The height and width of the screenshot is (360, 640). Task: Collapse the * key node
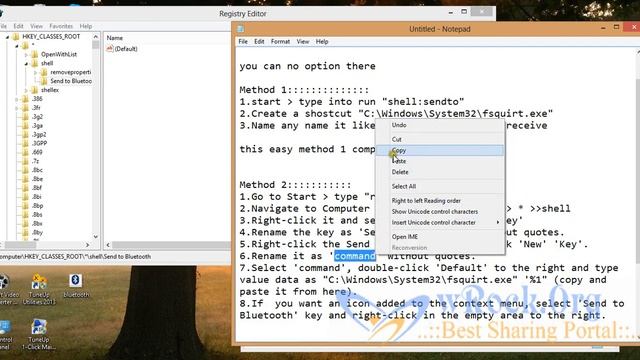[x=17, y=46]
